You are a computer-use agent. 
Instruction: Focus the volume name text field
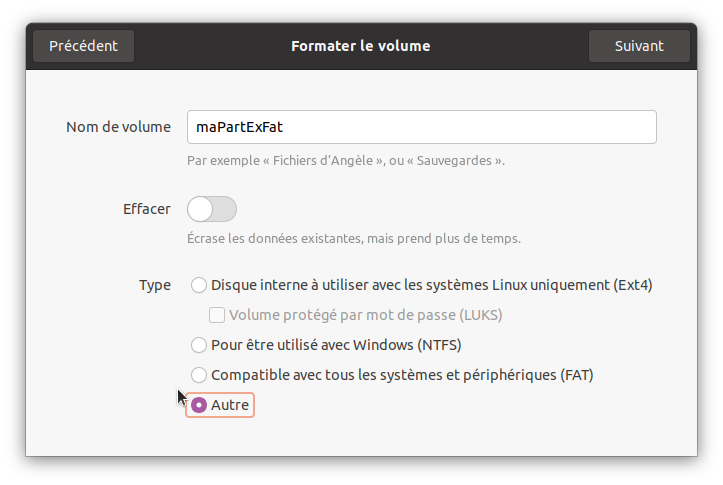tap(421, 127)
